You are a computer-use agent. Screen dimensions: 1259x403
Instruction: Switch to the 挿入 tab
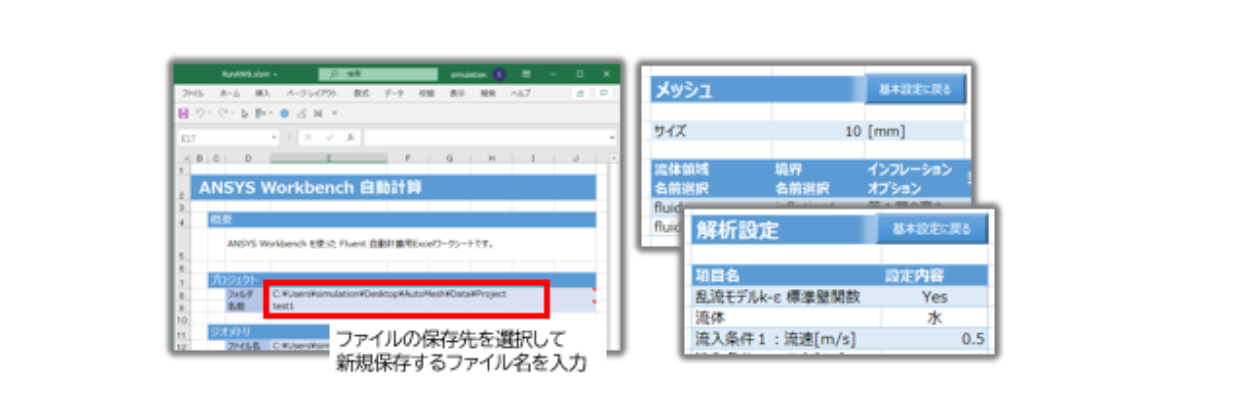(x=263, y=93)
